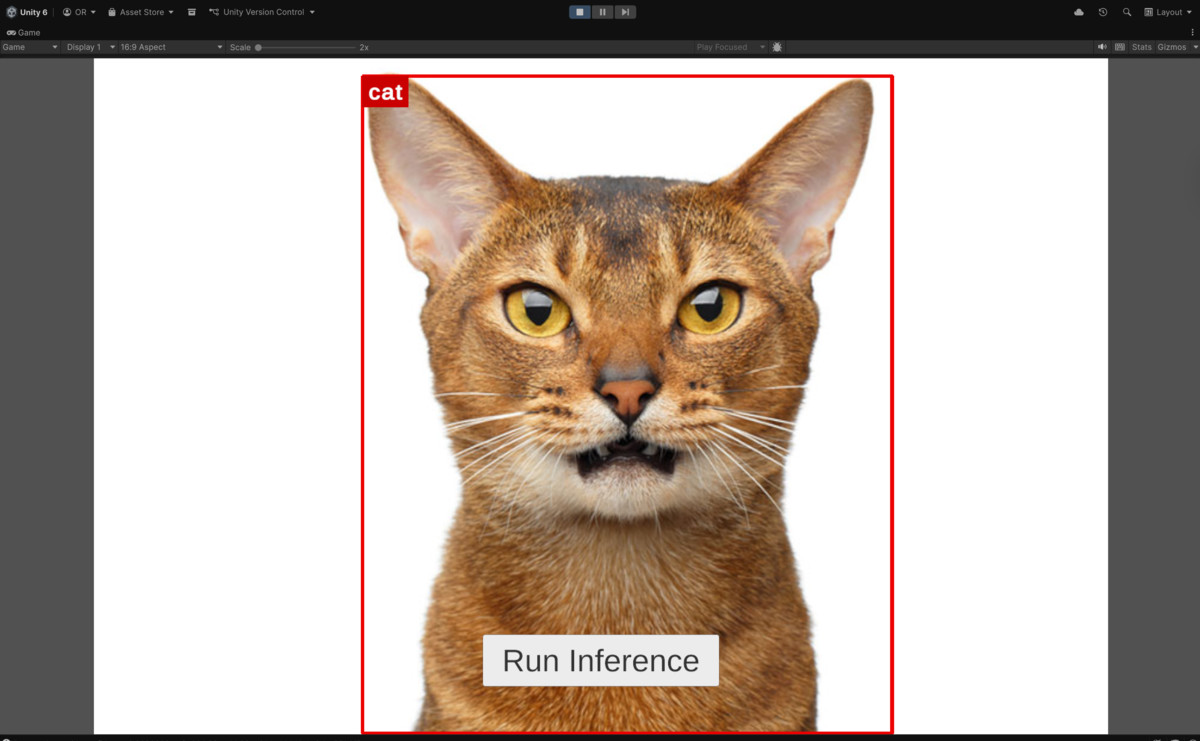1200x741 pixels.
Task: Pause the game with the pause button
Action: (x=602, y=12)
